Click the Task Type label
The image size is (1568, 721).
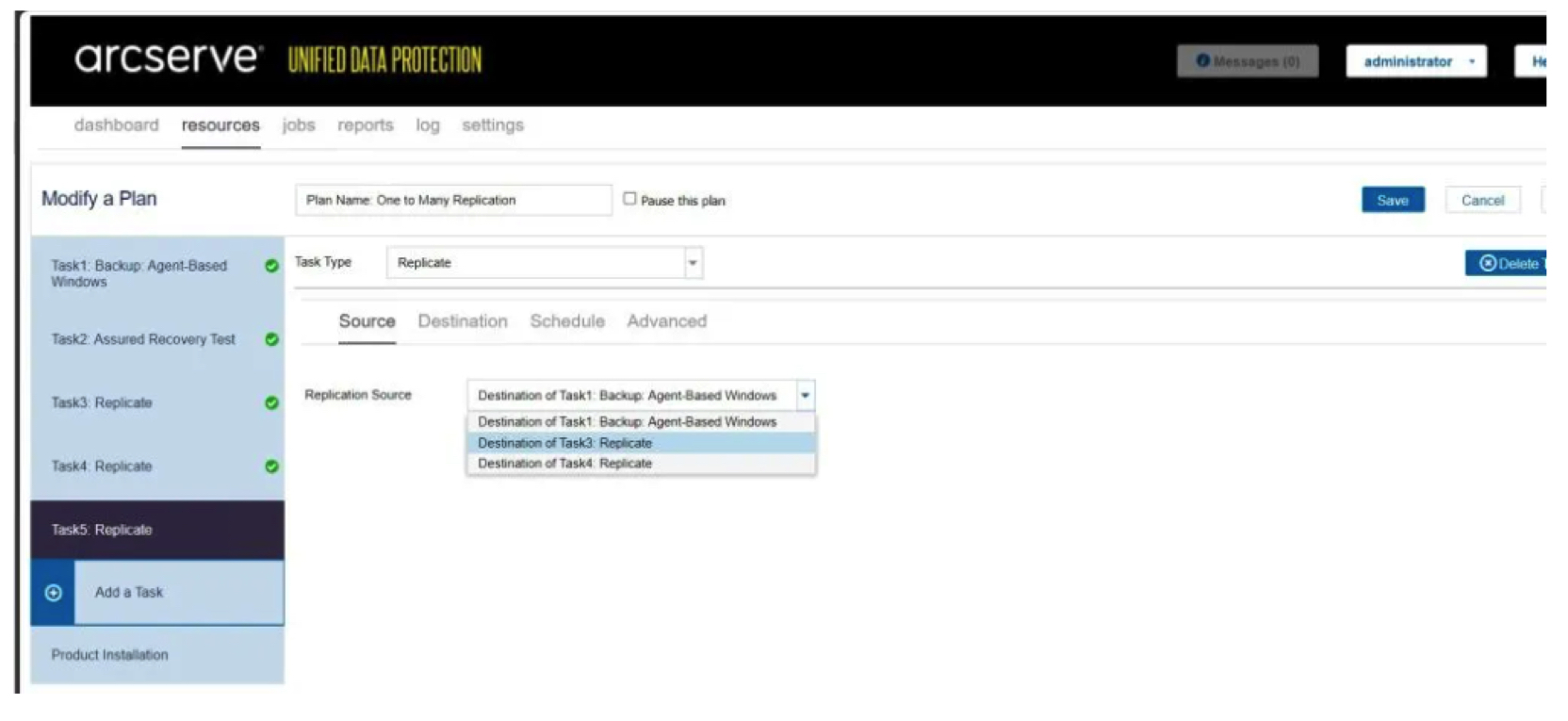pos(323,262)
